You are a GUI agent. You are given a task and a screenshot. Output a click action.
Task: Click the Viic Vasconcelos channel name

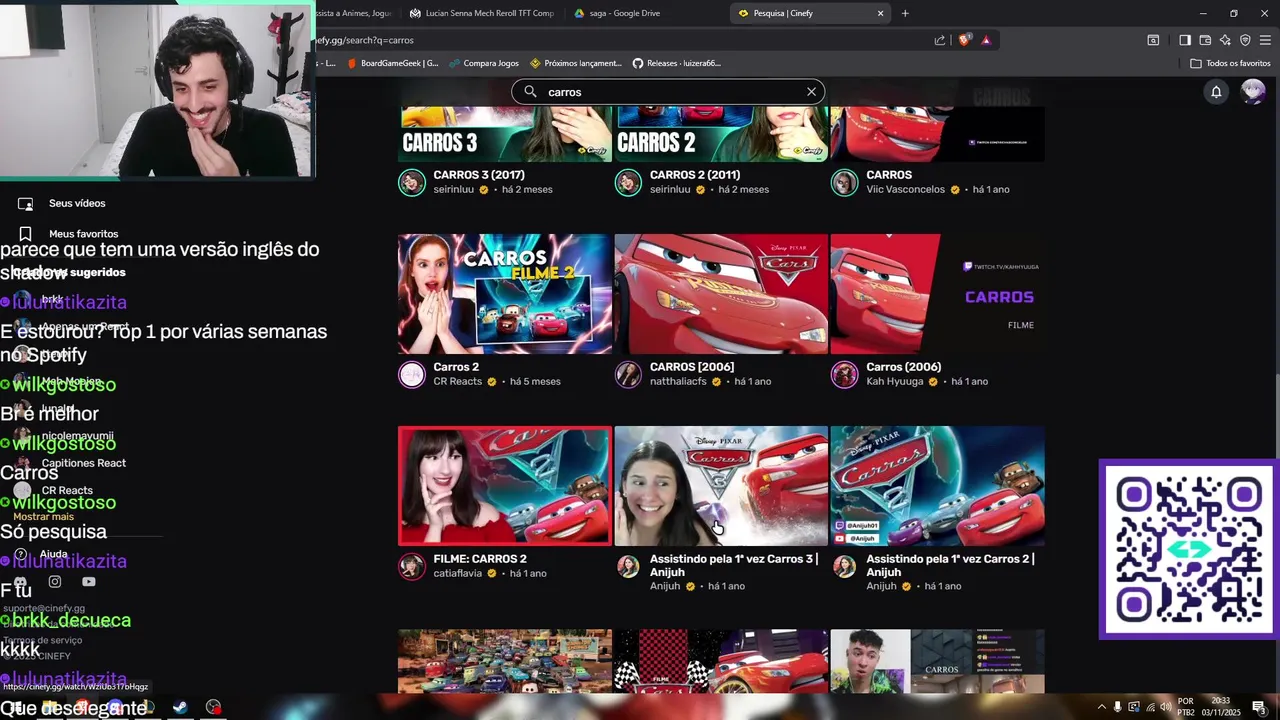point(905,189)
